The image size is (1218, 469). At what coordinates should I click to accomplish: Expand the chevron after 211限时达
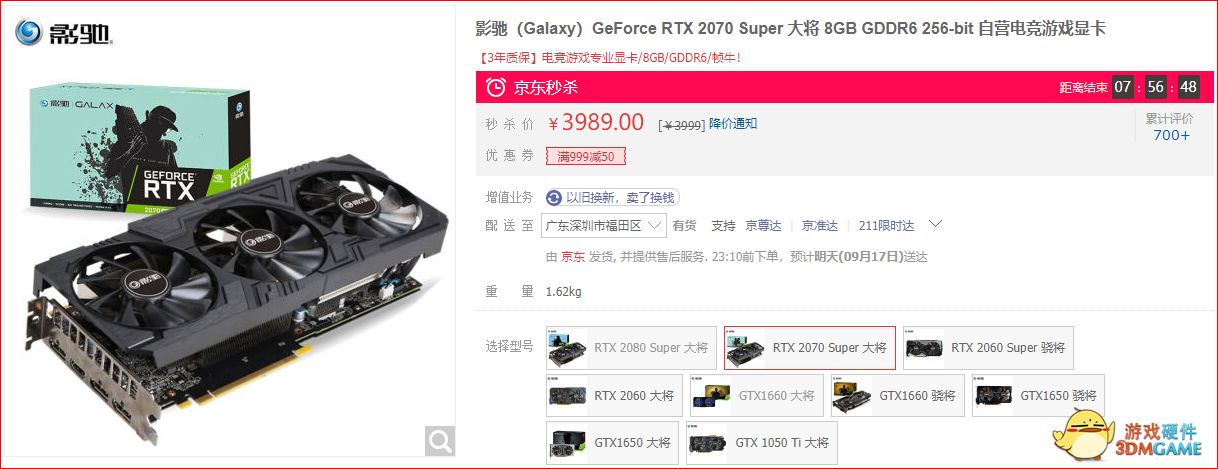935,224
